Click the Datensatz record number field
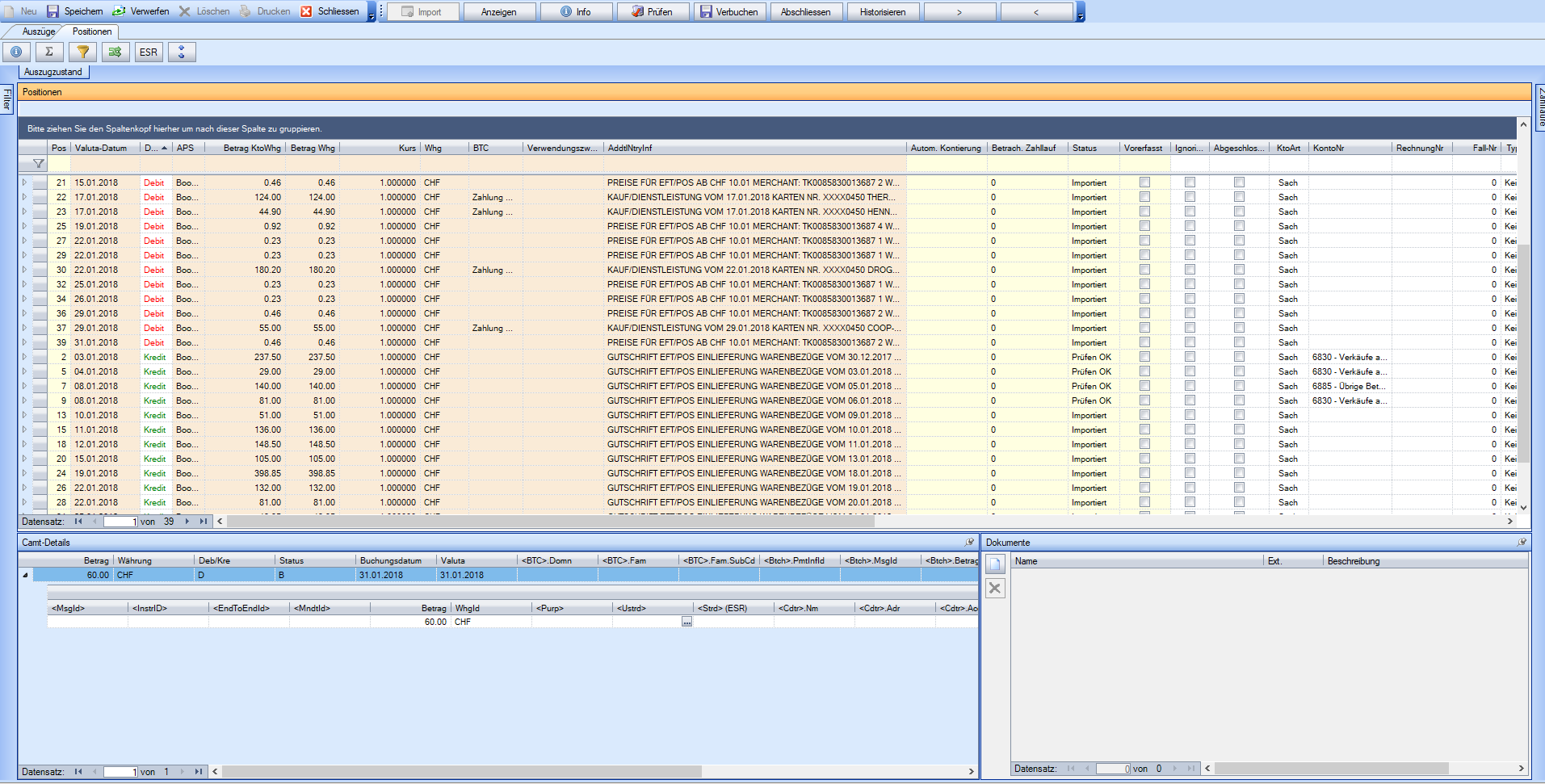The height and width of the screenshot is (784, 1545). pyautogui.click(x=121, y=522)
